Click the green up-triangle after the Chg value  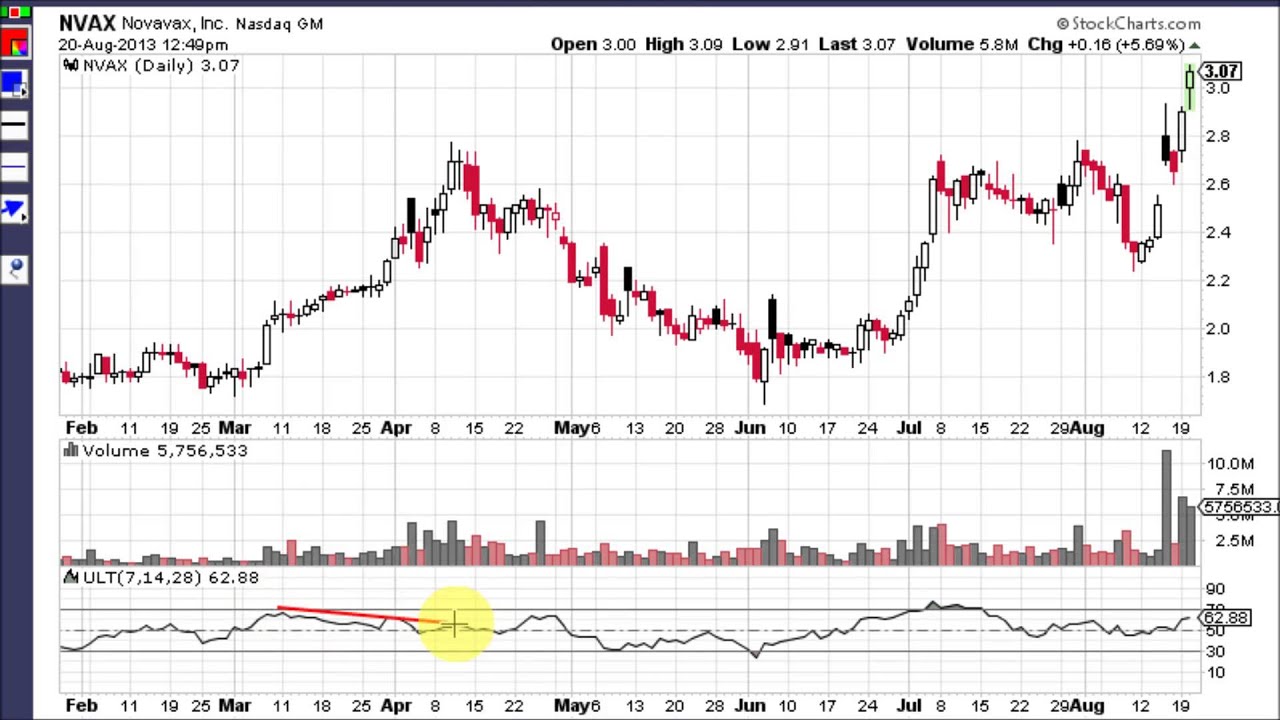(1194, 45)
